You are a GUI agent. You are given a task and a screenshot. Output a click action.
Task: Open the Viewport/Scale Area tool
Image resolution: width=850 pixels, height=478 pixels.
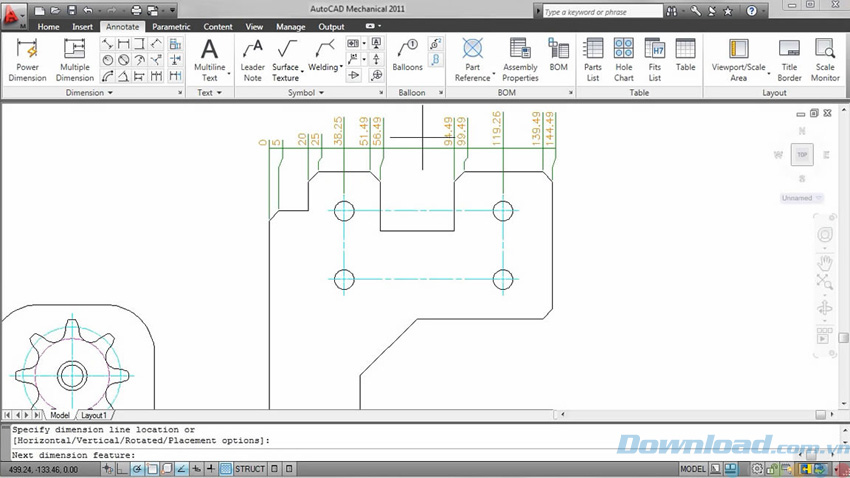click(738, 60)
